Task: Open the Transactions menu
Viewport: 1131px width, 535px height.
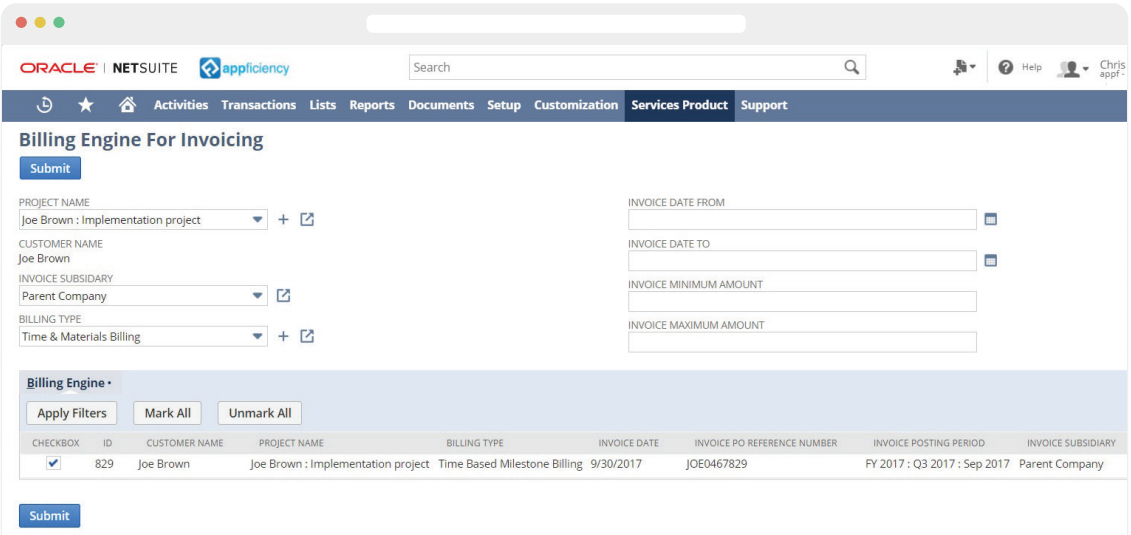Action: [258, 105]
